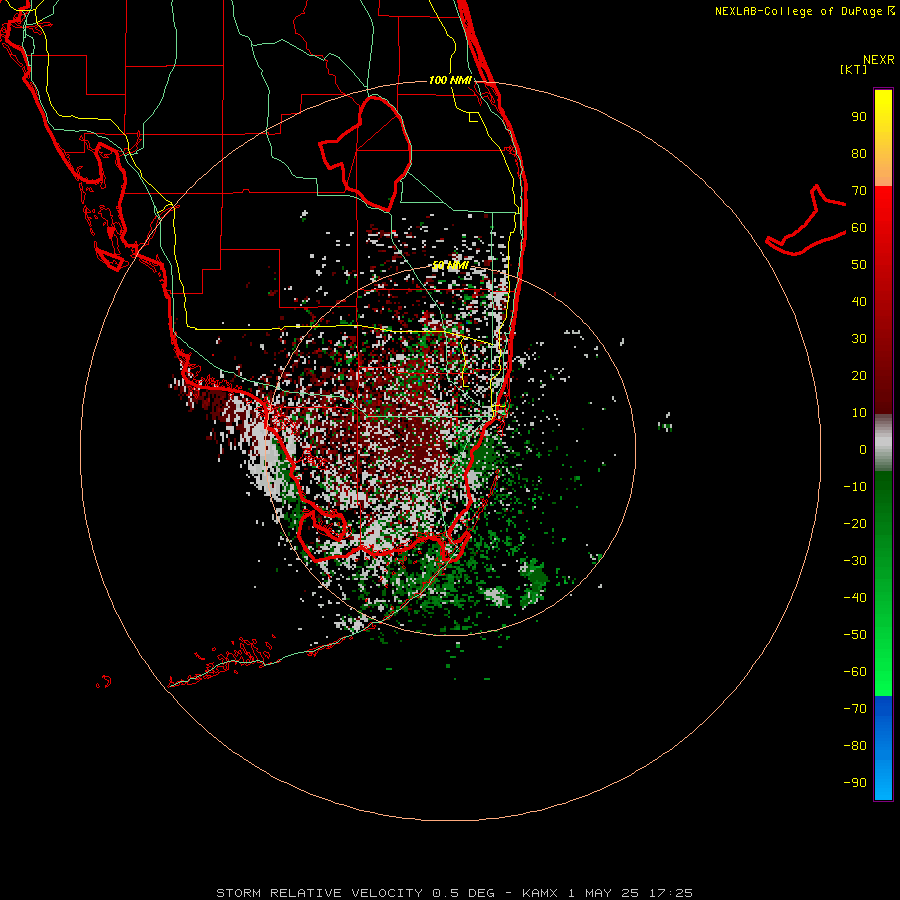Click the positive 20 scale value
This screenshot has width=900, height=900.
(x=859, y=376)
